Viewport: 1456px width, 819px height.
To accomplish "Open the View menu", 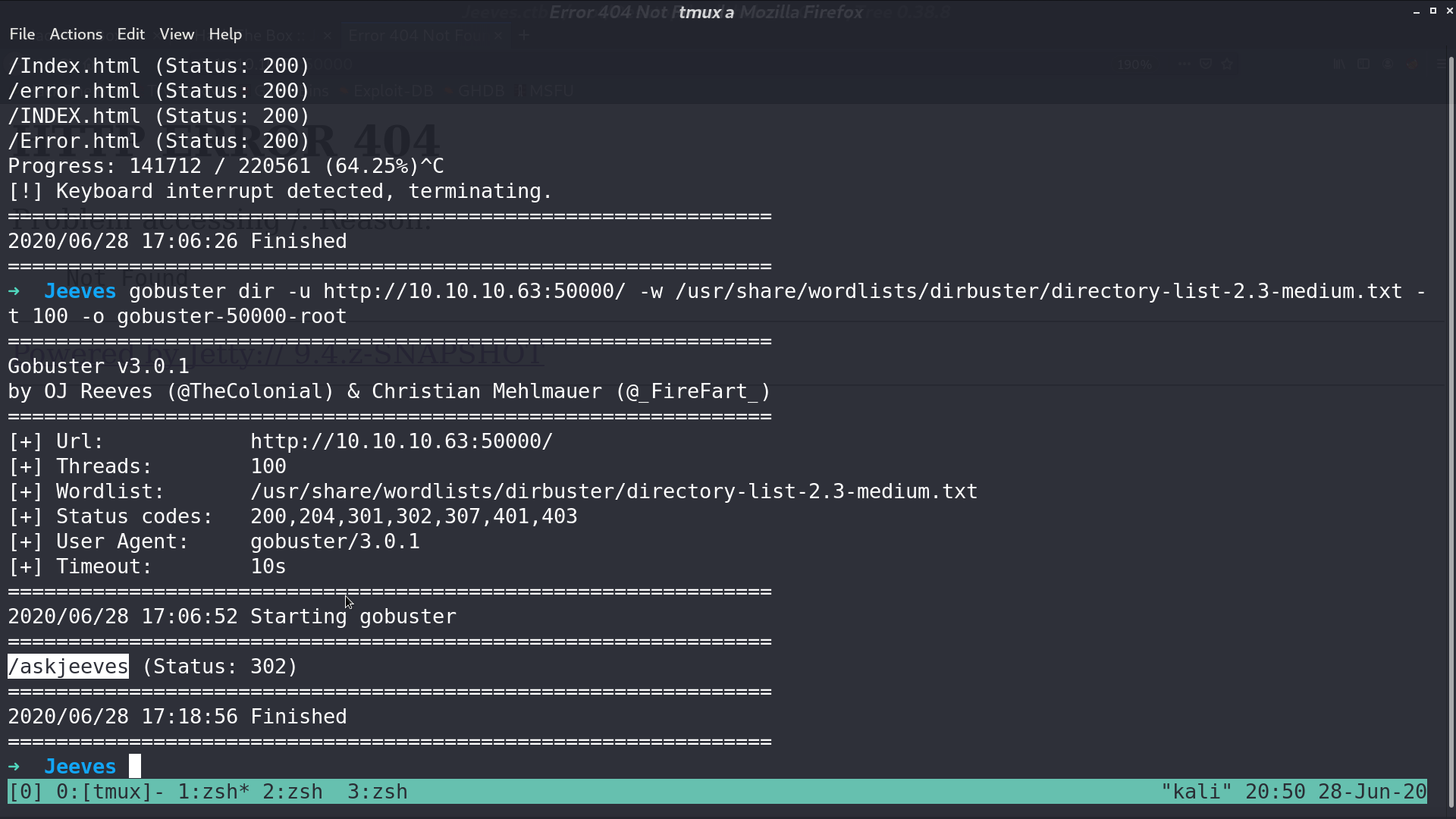I will click(177, 34).
